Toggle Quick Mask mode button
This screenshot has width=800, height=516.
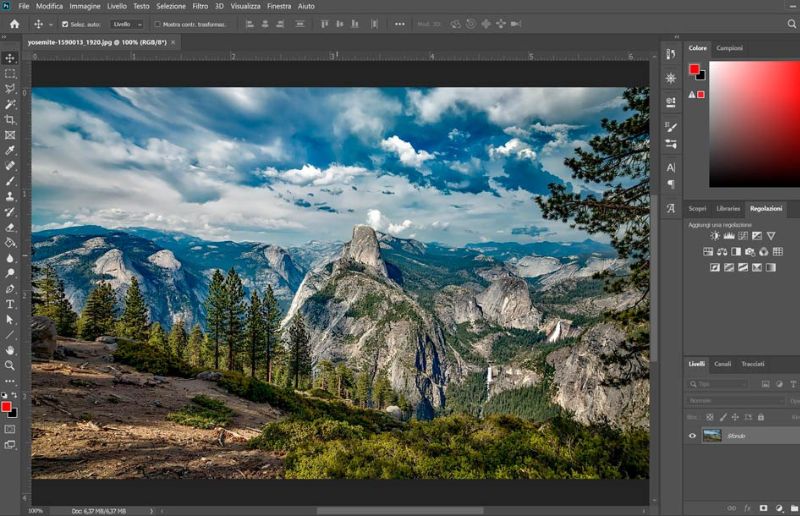(10, 429)
